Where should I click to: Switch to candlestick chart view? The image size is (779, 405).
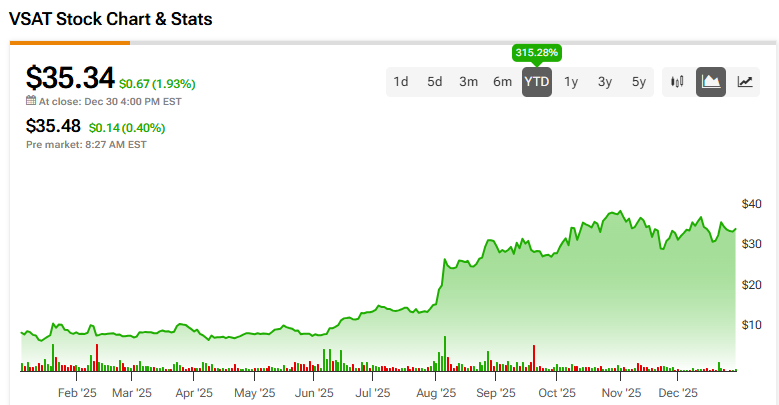(x=678, y=82)
